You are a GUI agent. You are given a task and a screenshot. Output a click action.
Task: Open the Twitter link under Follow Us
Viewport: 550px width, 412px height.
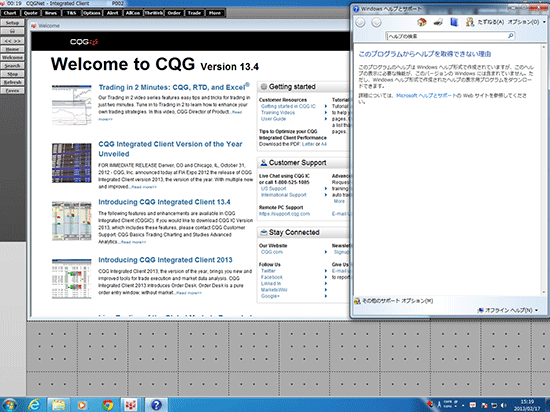(x=268, y=271)
